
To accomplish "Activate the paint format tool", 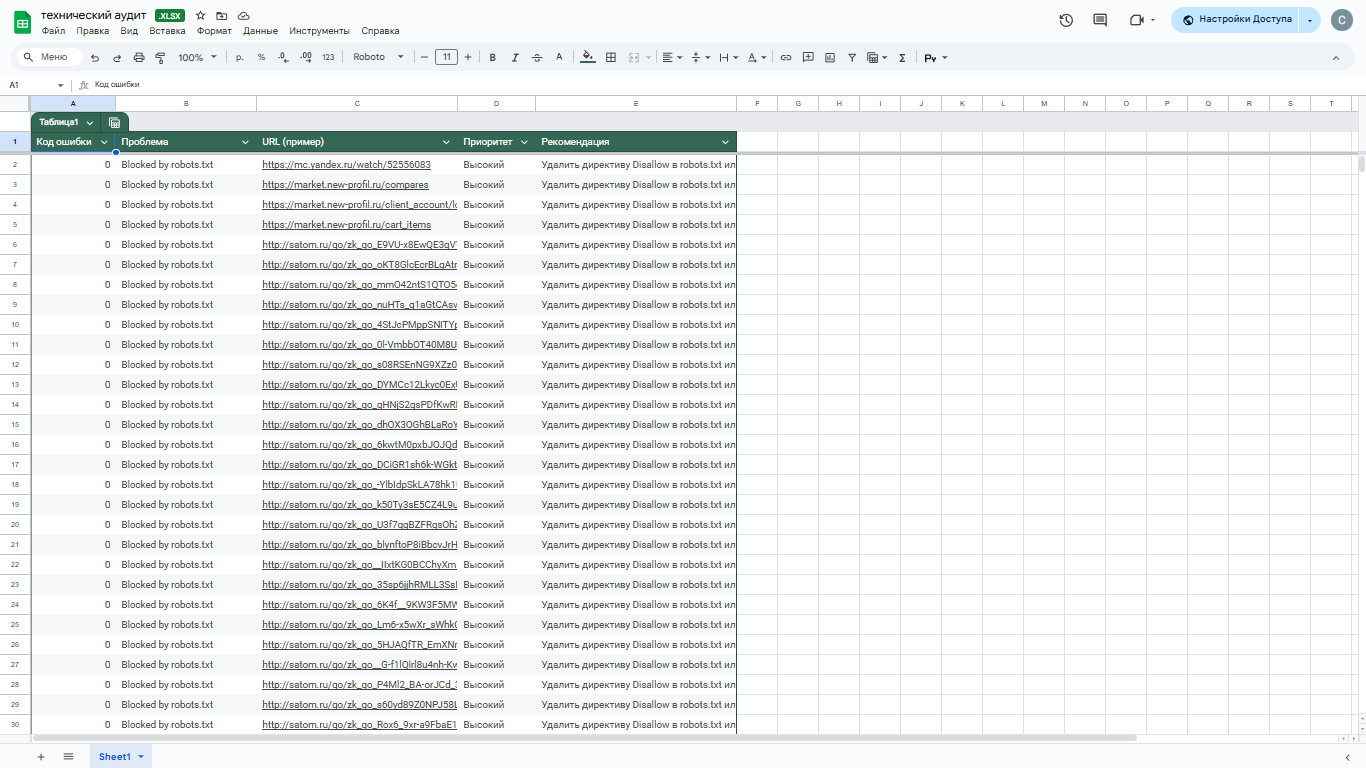I will 161,58.
